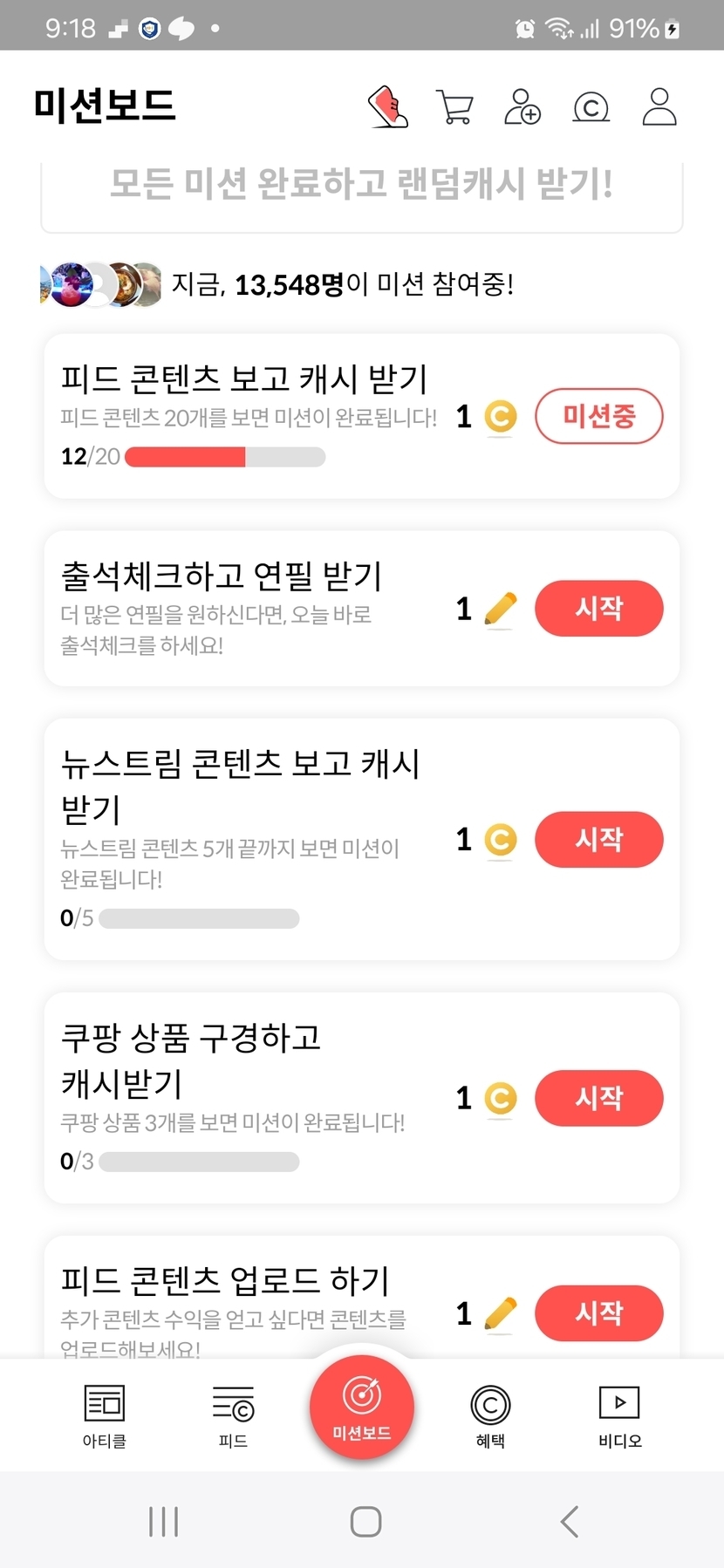The image size is (724, 1568).
Task: Open the 혜택 tab
Action: [490, 1415]
